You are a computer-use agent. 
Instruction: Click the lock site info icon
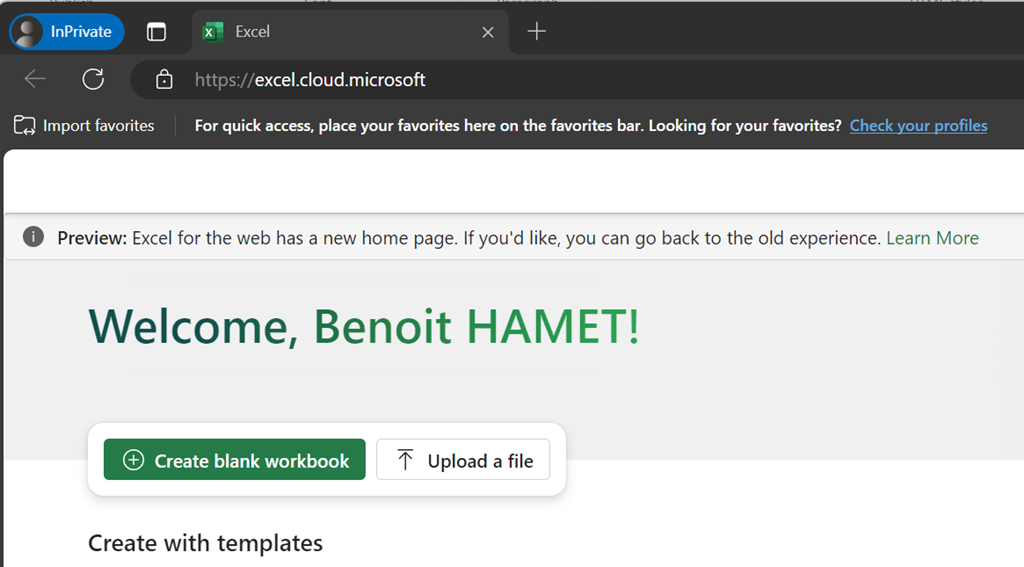(164, 80)
